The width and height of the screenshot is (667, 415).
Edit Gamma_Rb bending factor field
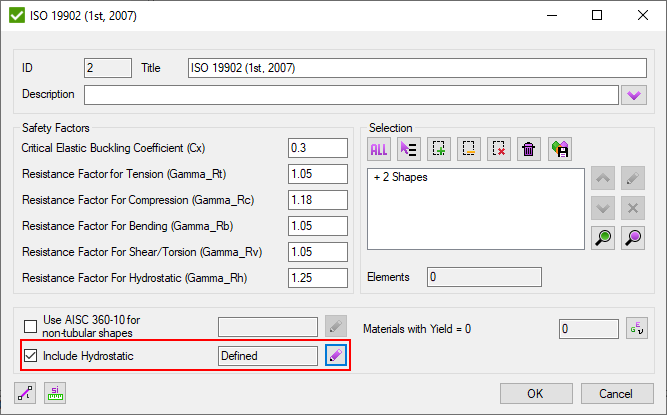pyautogui.click(x=318, y=226)
